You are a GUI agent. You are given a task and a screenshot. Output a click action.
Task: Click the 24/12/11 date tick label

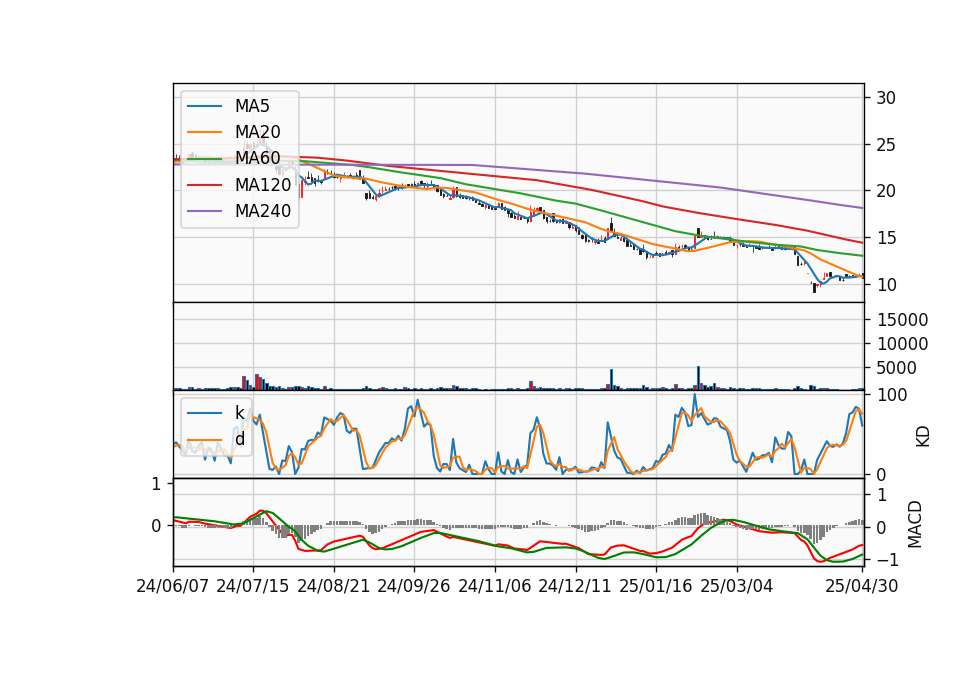575,586
